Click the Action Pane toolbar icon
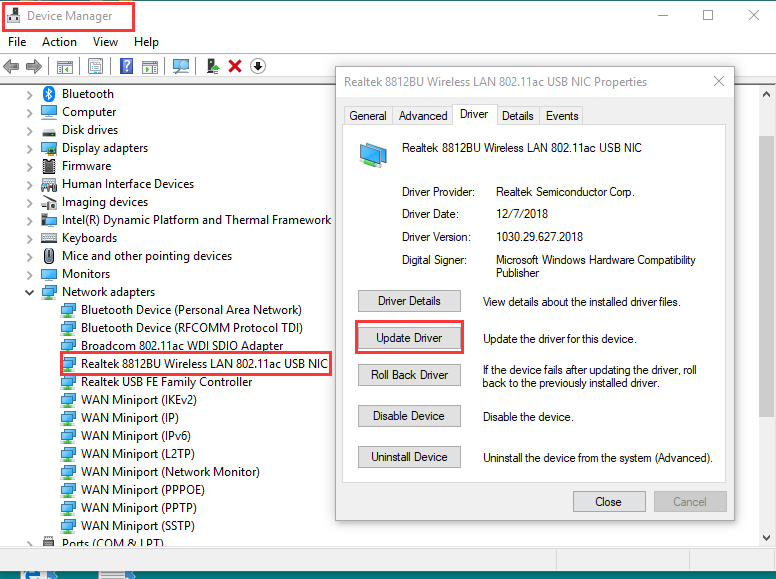Image resolution: width=776 pixels, height=579 pixels. pos(150,66)
